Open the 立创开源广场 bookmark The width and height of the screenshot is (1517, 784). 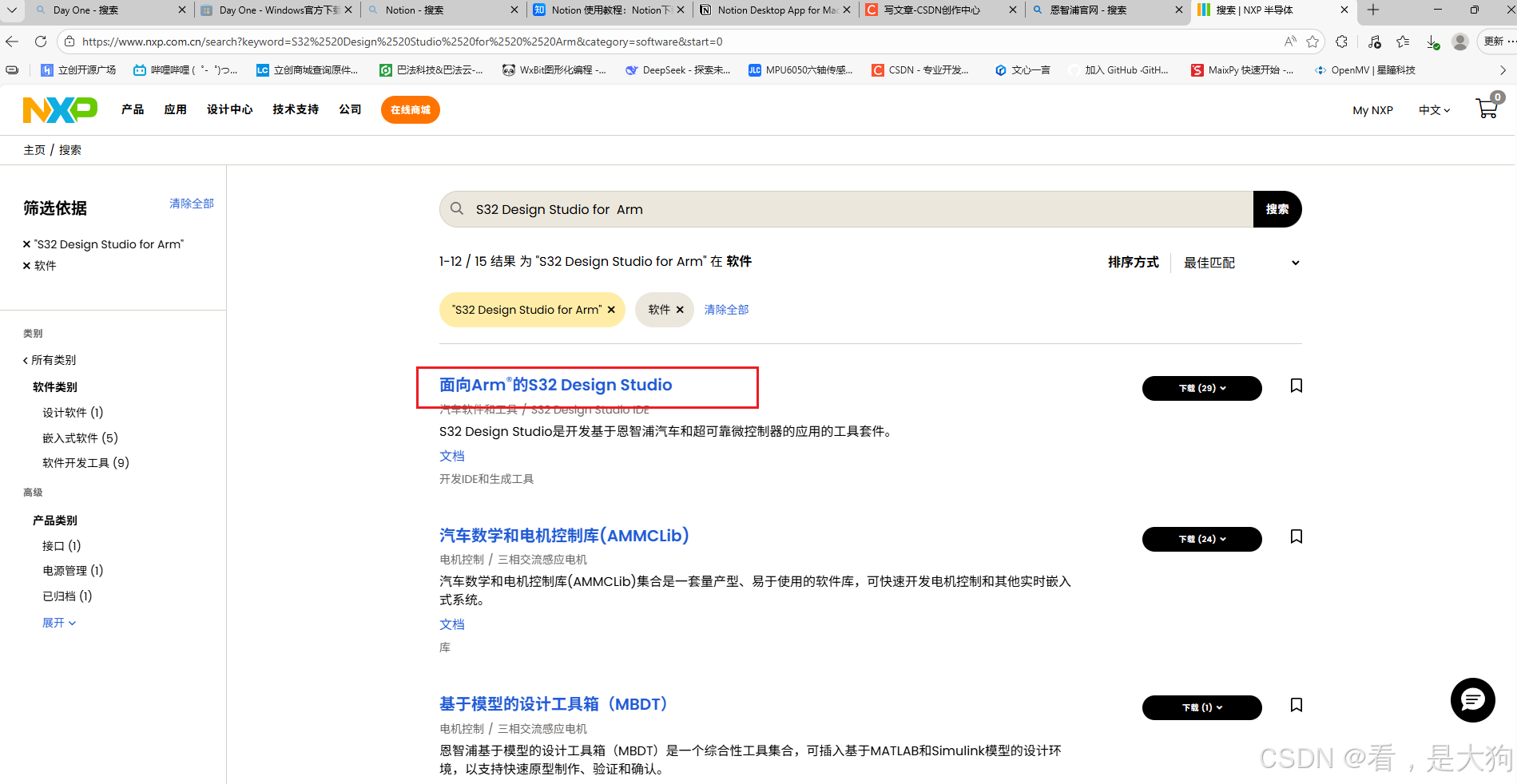(78, 70)
